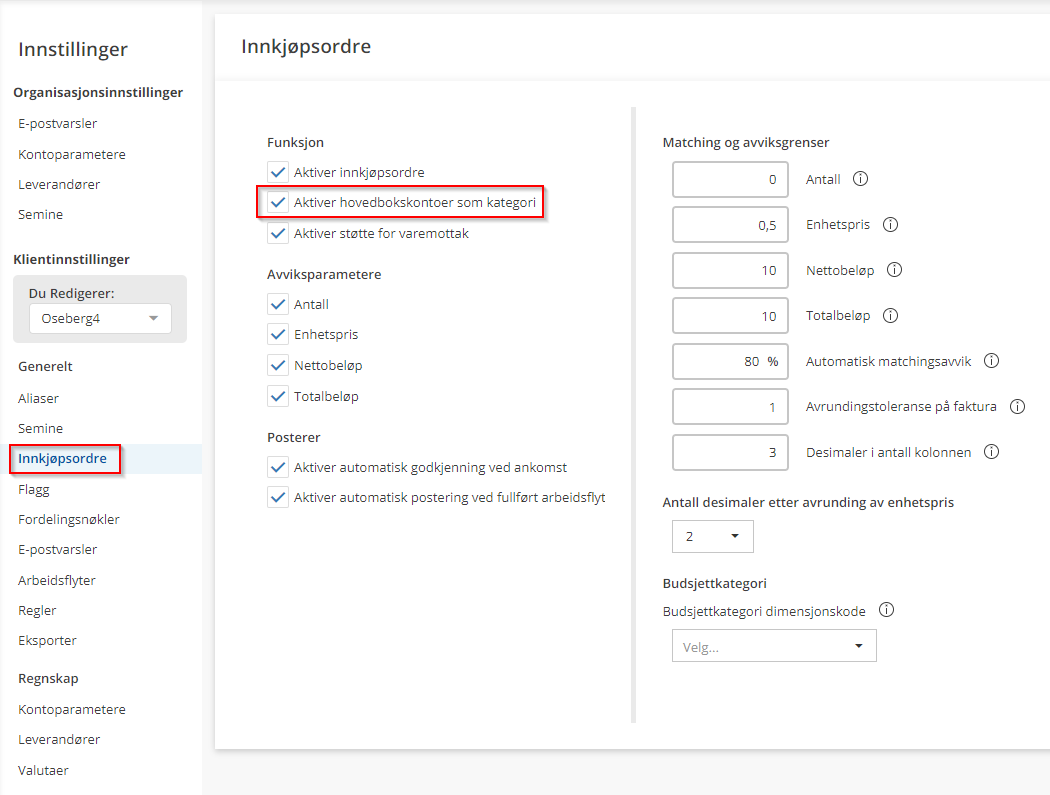Open Avrundingstoleranse på faktura info icon
Screen dimensions: 1050x795
pyautogui.click(x=1018, y=407)
